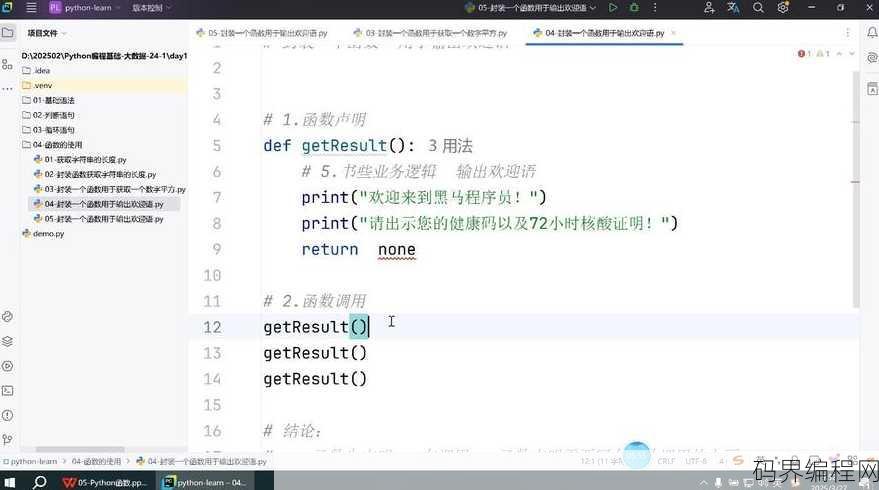Select the project root path D:\202502 row
The image size is (879, 490).
pos(104,56)
